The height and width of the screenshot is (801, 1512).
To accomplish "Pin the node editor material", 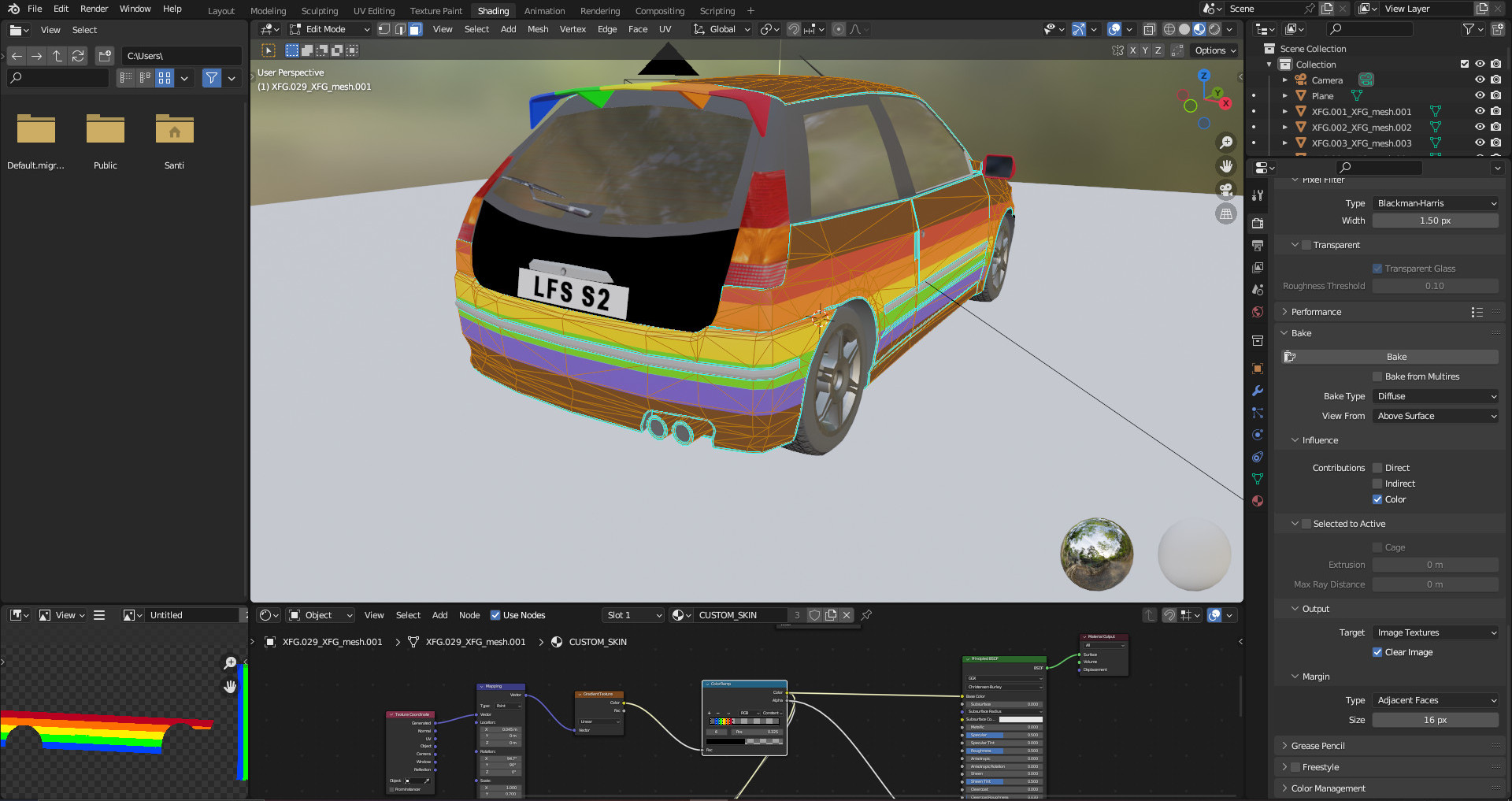I will pyautogui.click(x=866, y=615).
